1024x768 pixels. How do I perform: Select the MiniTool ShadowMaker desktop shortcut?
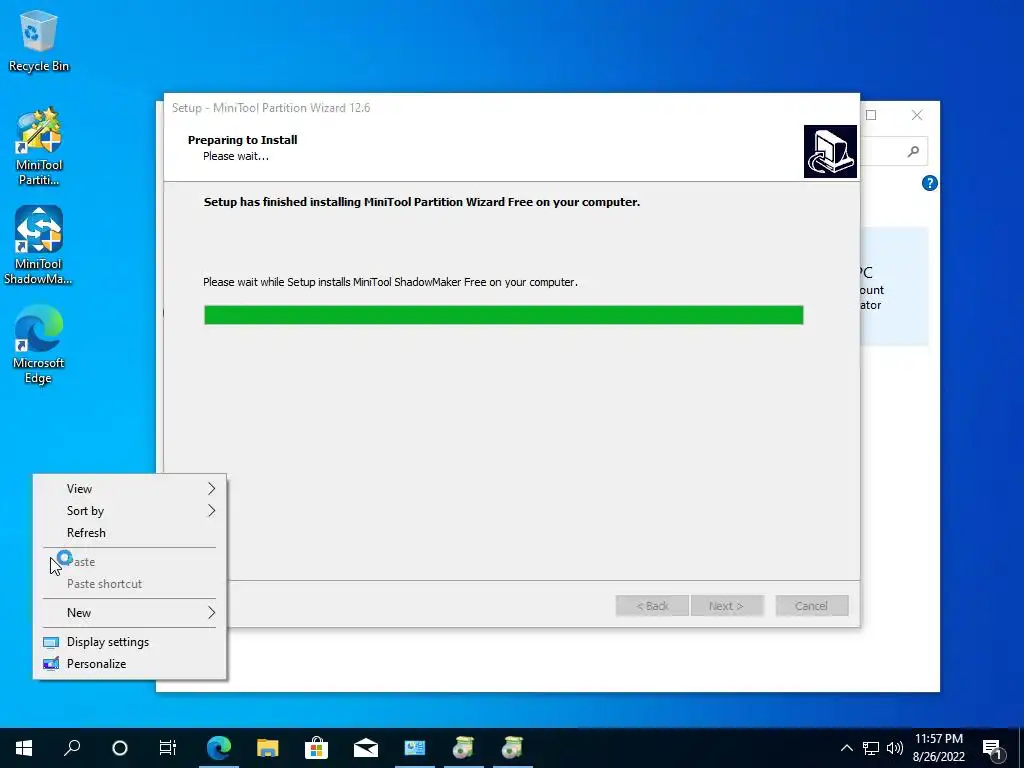pyautogui.click(x=38, y=245)
